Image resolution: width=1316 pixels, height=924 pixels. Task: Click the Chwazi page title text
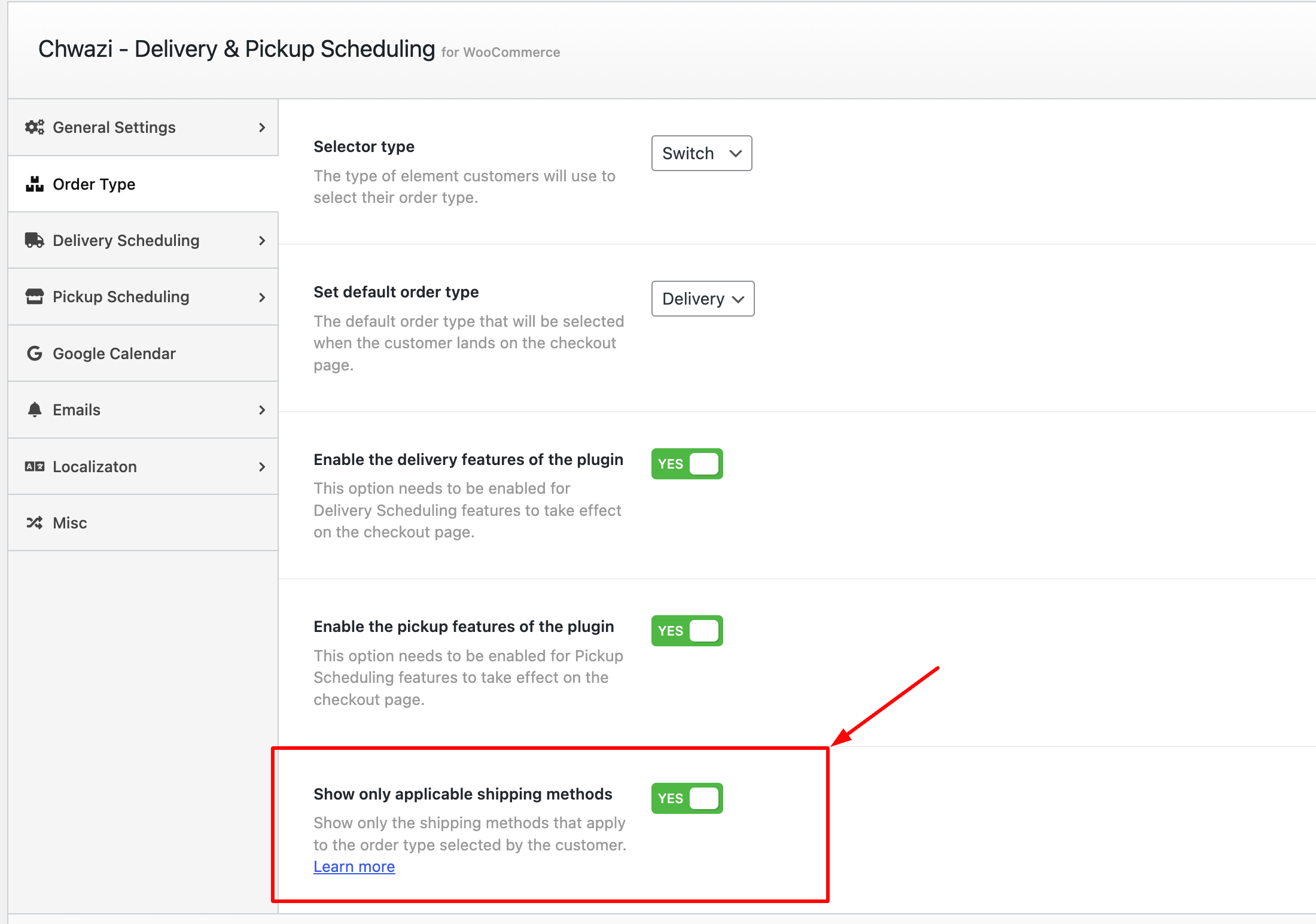click(x=236, y=49)
